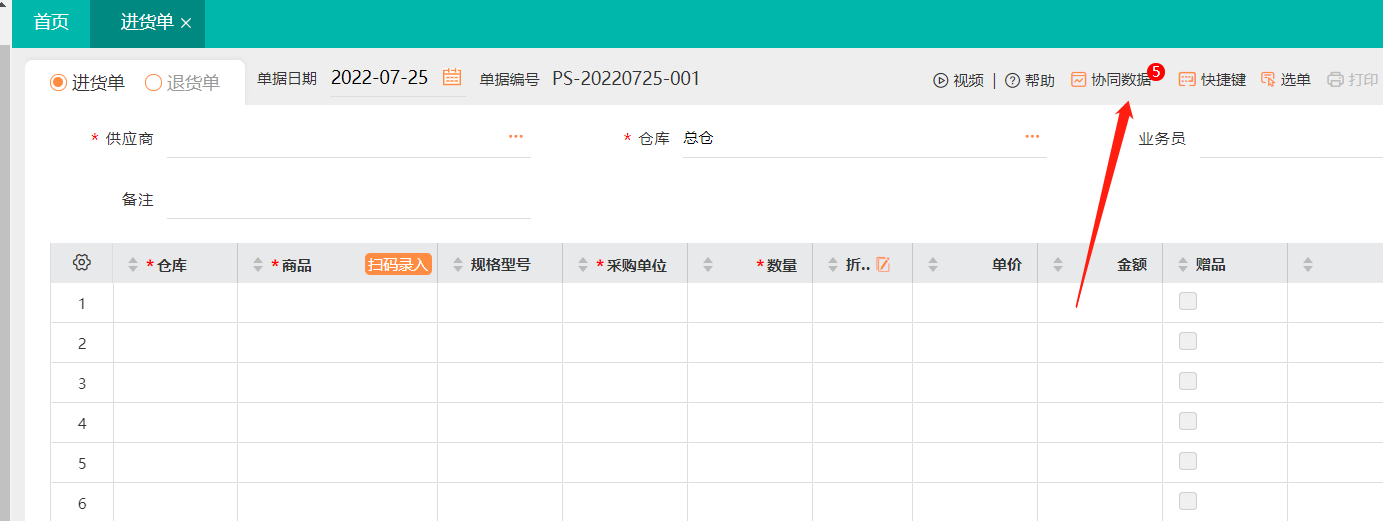Screen dimensions: 1383x521
Task: Open the 供应商 selector ellipsis
Action: (x=516, y=137)
